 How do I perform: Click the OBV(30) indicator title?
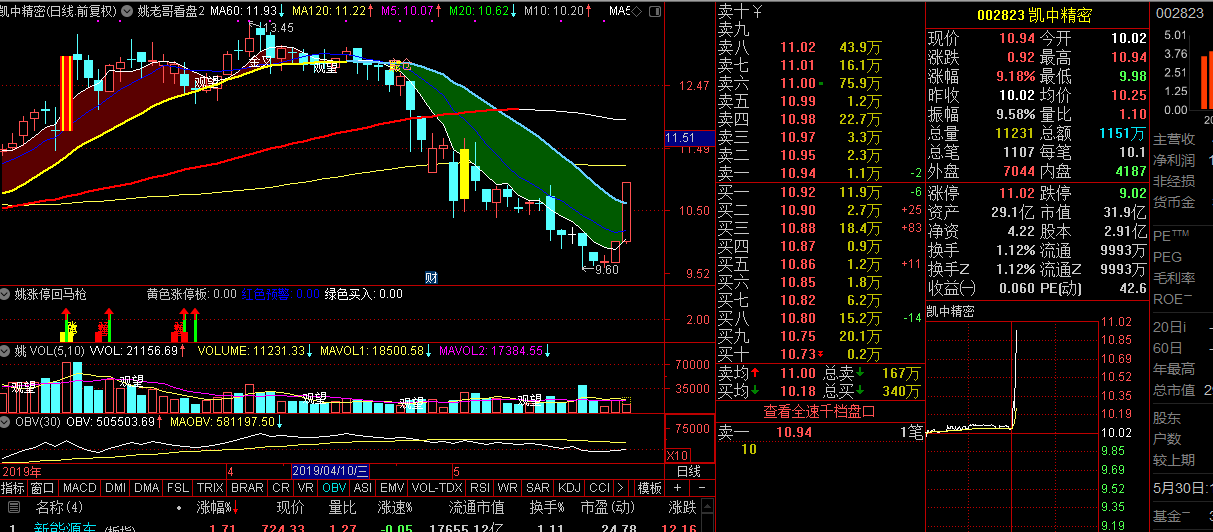click(x=37, y=421)
